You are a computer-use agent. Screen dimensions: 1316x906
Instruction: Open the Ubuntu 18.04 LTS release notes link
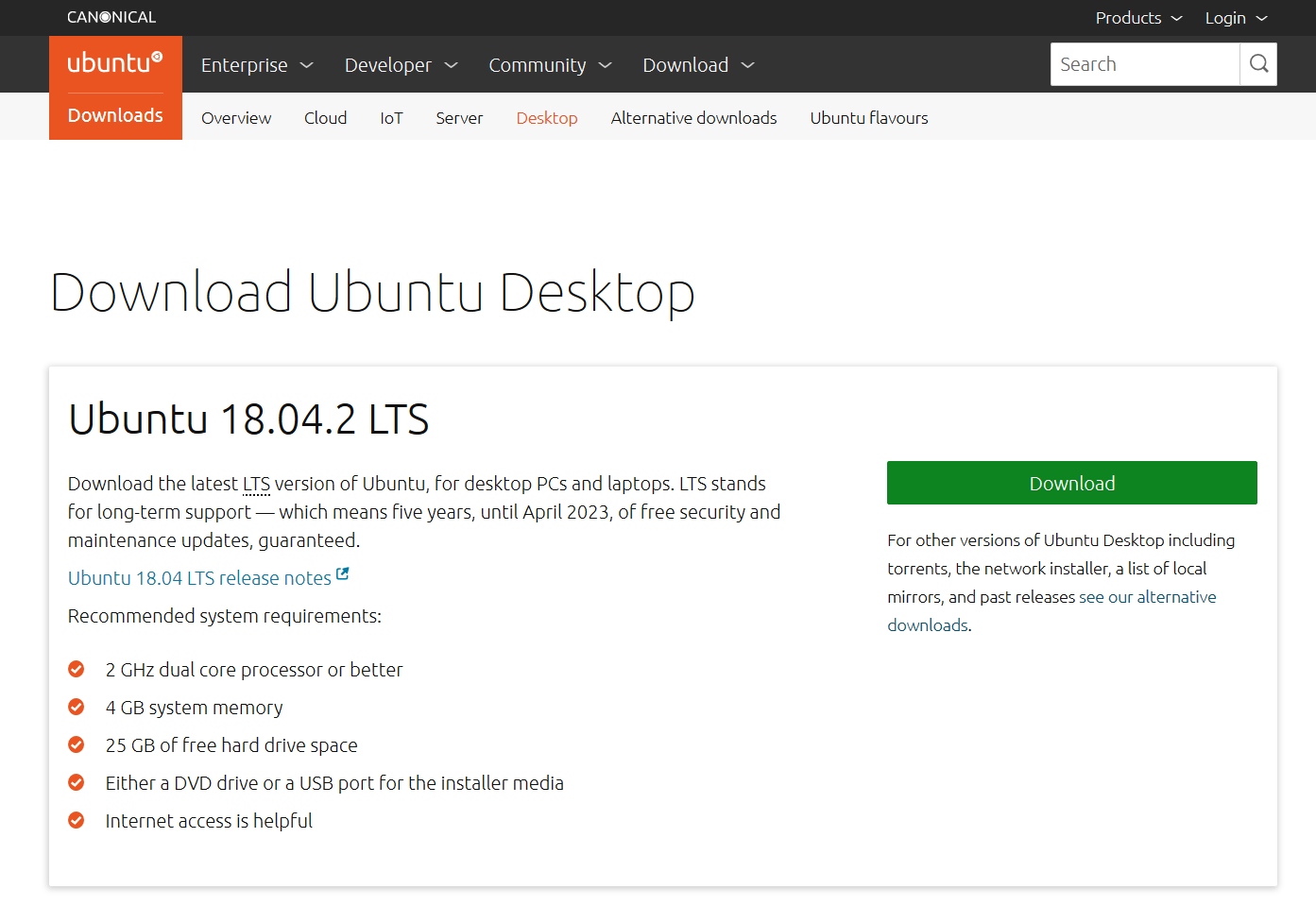coord(198,577)
